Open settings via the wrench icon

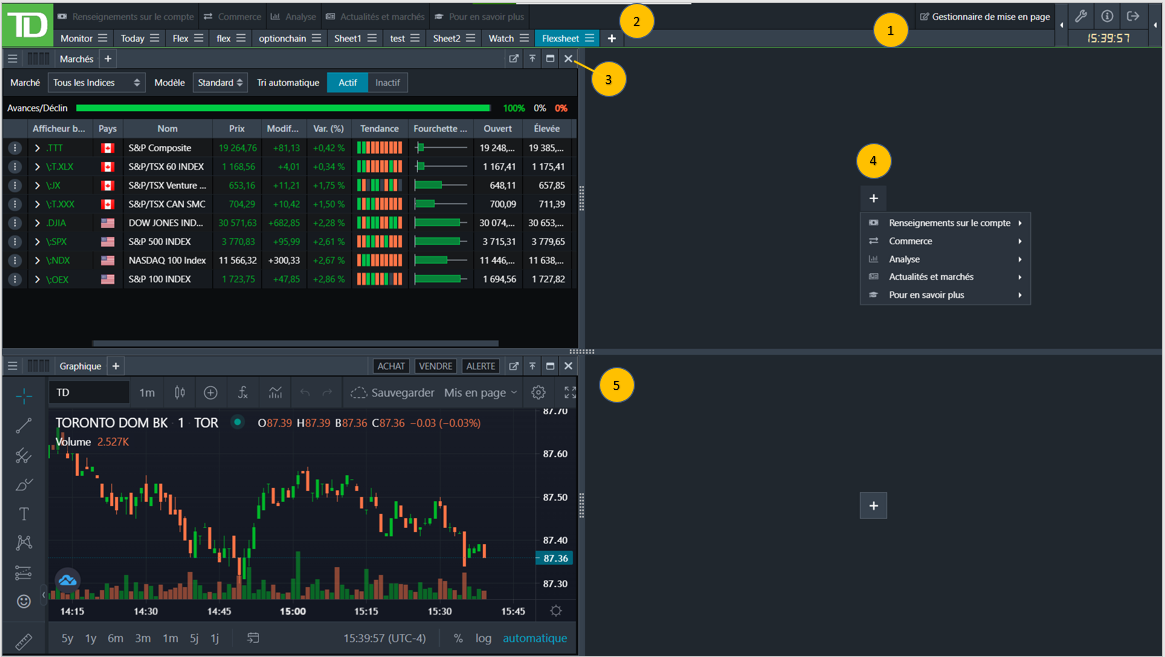[1081, 16]
